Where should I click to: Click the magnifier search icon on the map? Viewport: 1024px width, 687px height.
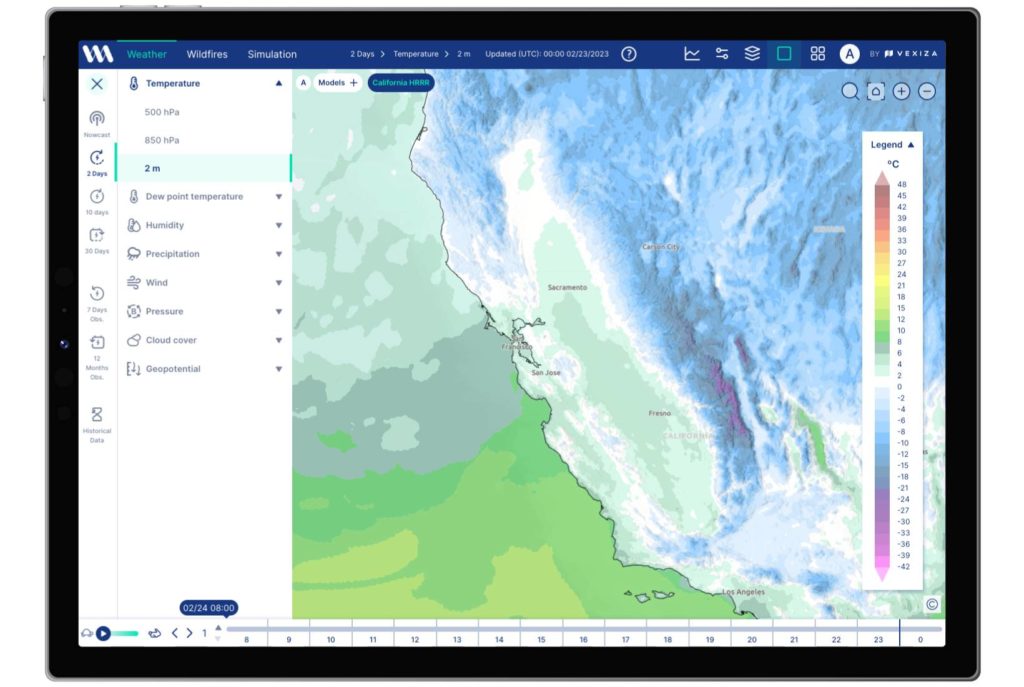click(x=849, y=91)
